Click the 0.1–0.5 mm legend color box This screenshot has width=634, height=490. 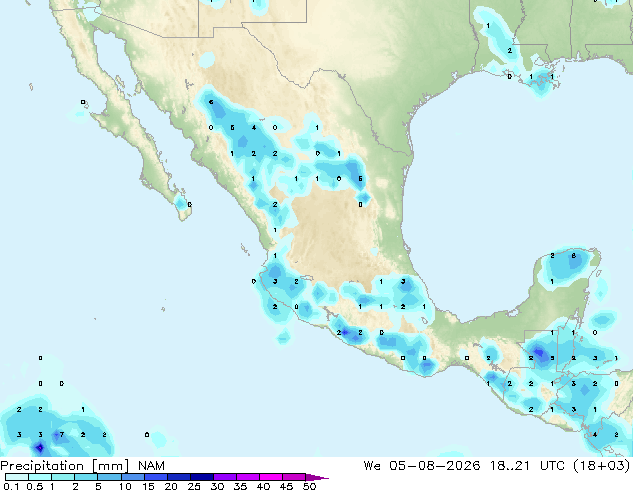click(17, 477)
